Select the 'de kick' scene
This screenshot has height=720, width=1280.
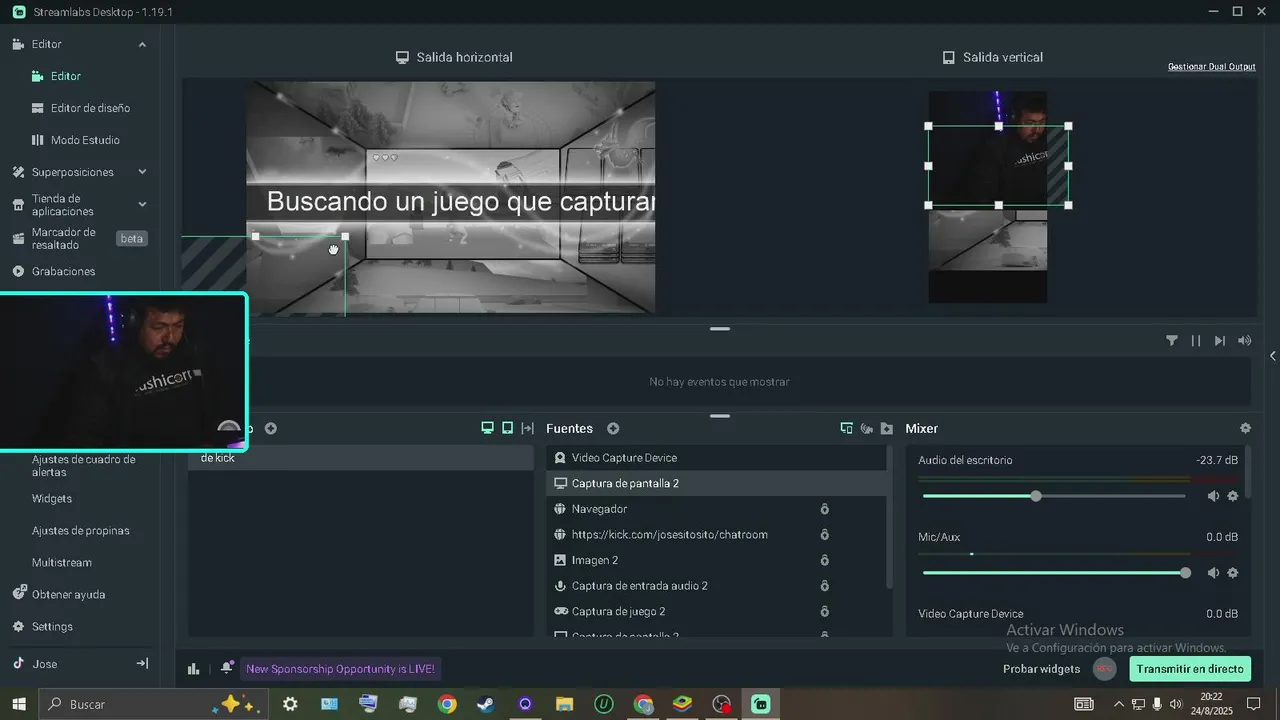pyautogui.click(x=360, y=458)
